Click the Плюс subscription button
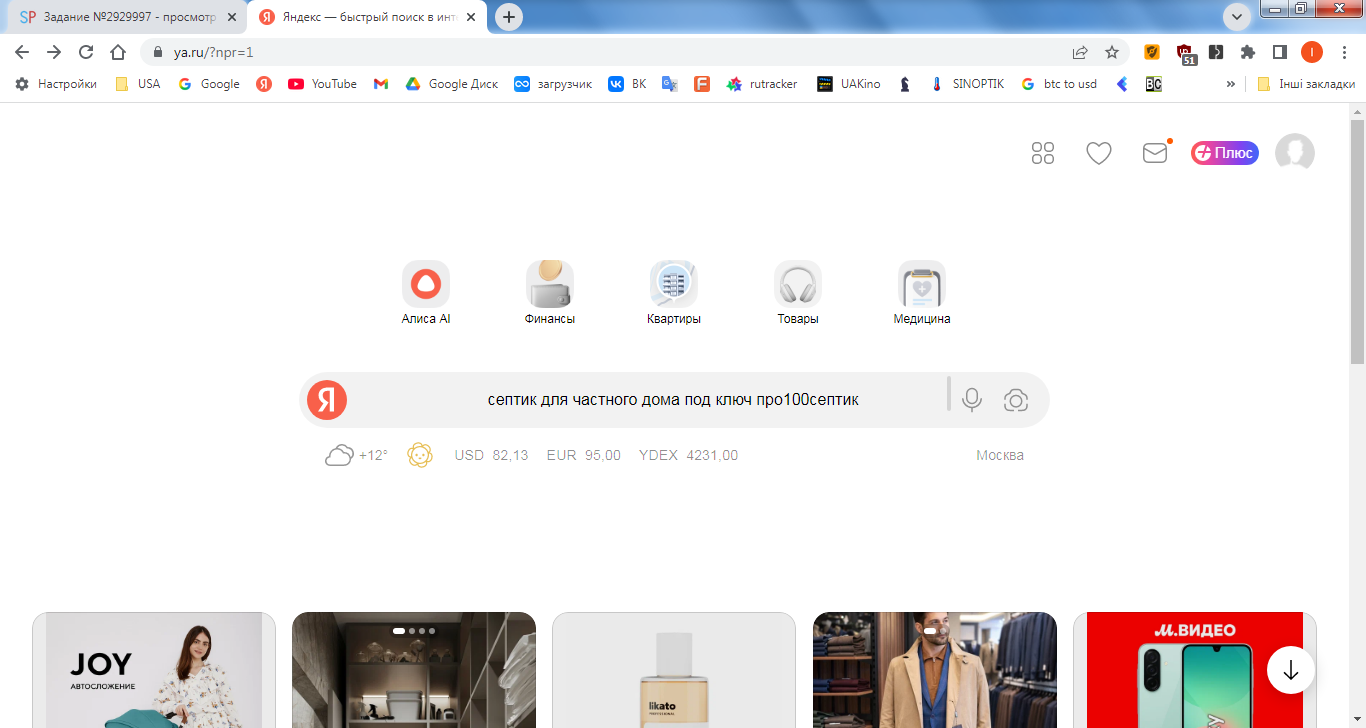Image resolution: width=1366 pixels, height=728 pixels. [1225, 153]
